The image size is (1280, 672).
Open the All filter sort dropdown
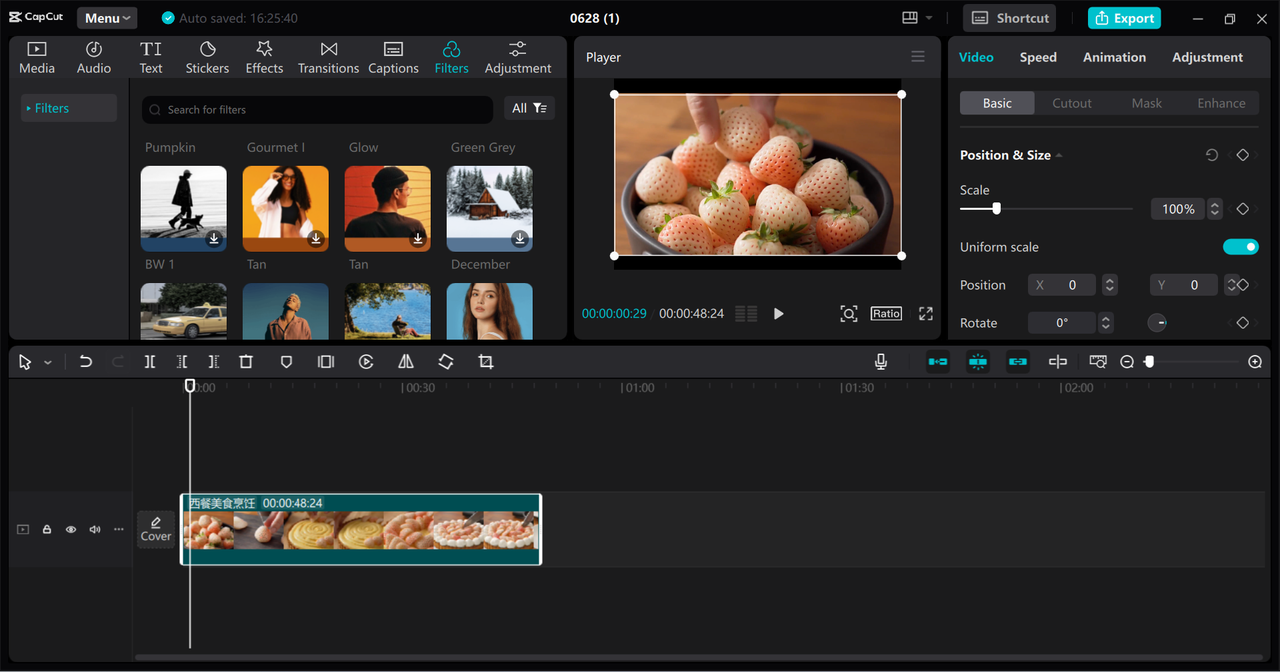pos(529,108)
